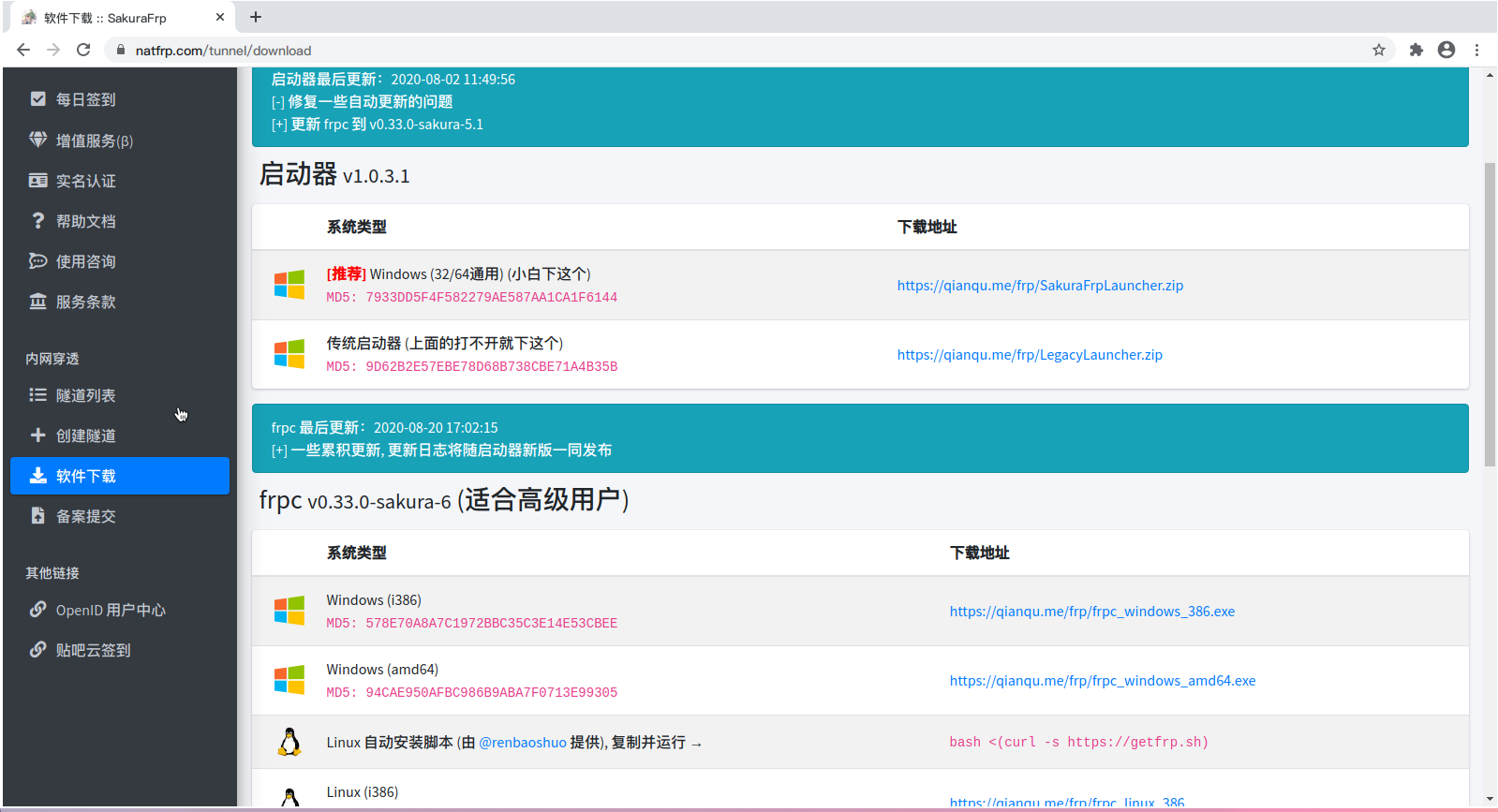Screen dimensions: 1498x812
Task: Reload the page with the refresh button
Action: 83,50
